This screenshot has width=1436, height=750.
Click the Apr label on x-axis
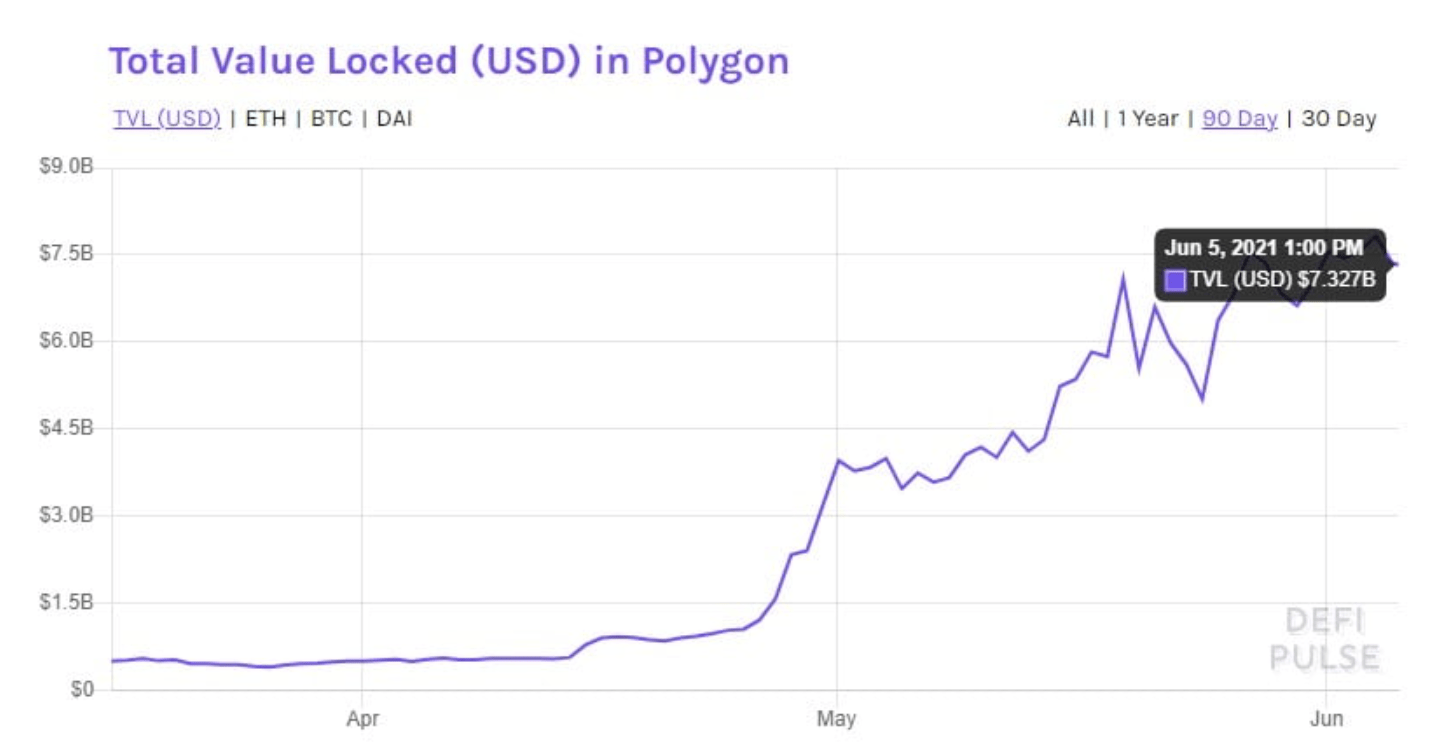click(362, 718)
